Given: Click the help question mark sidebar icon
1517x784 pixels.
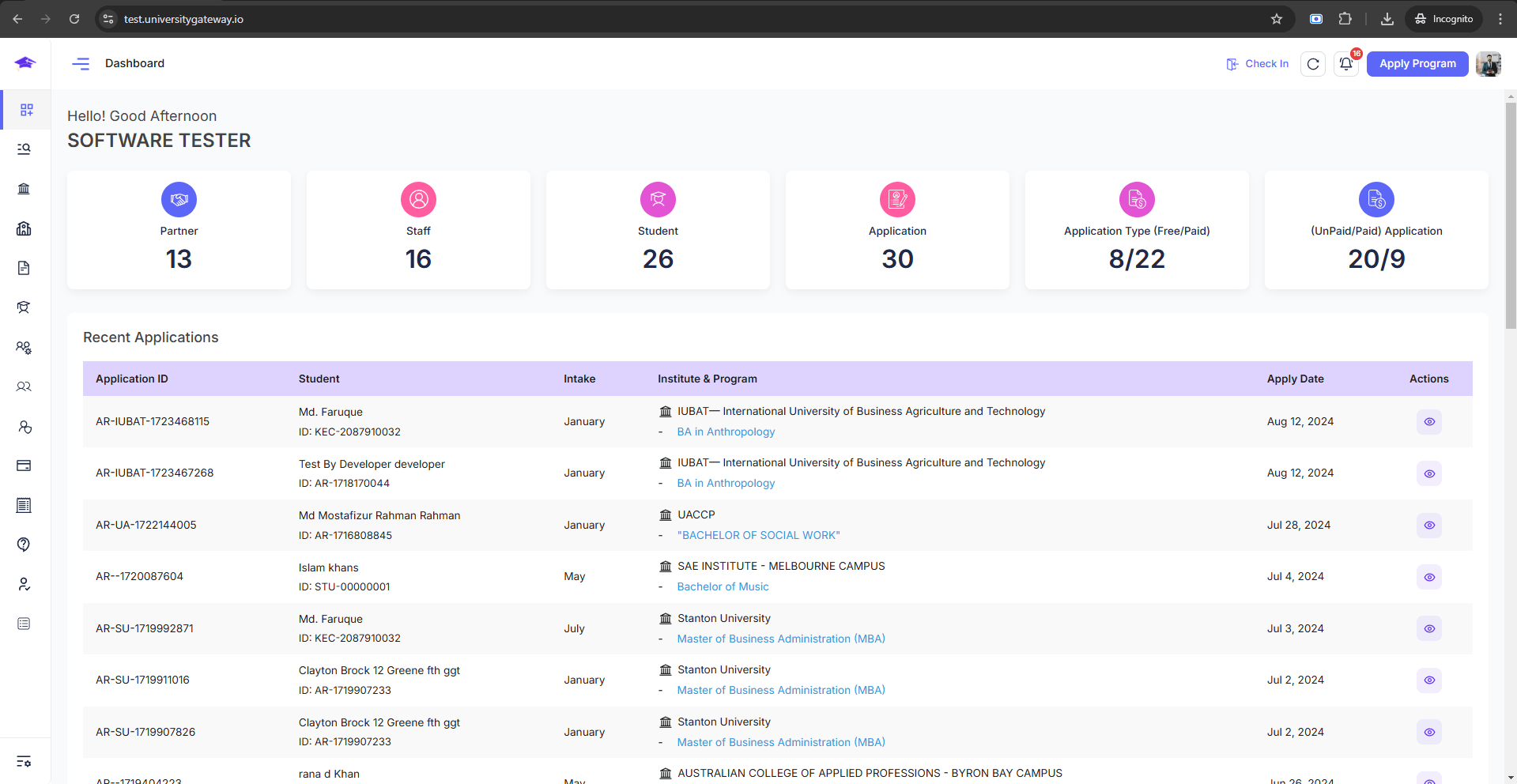Looking at the screenshot, I should [x=24, y=545].
